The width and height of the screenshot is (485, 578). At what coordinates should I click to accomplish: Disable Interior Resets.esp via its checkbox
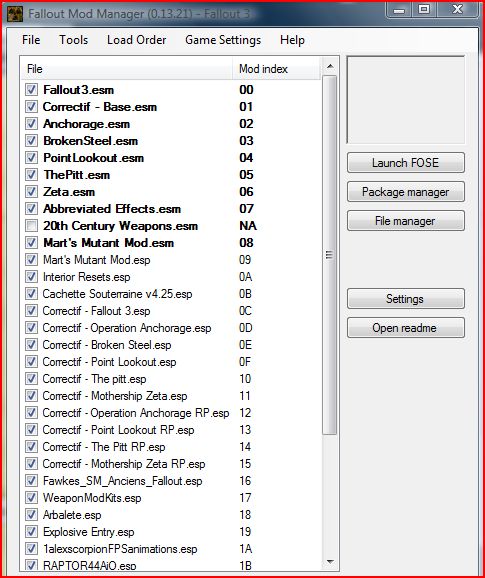click(31, 276)
